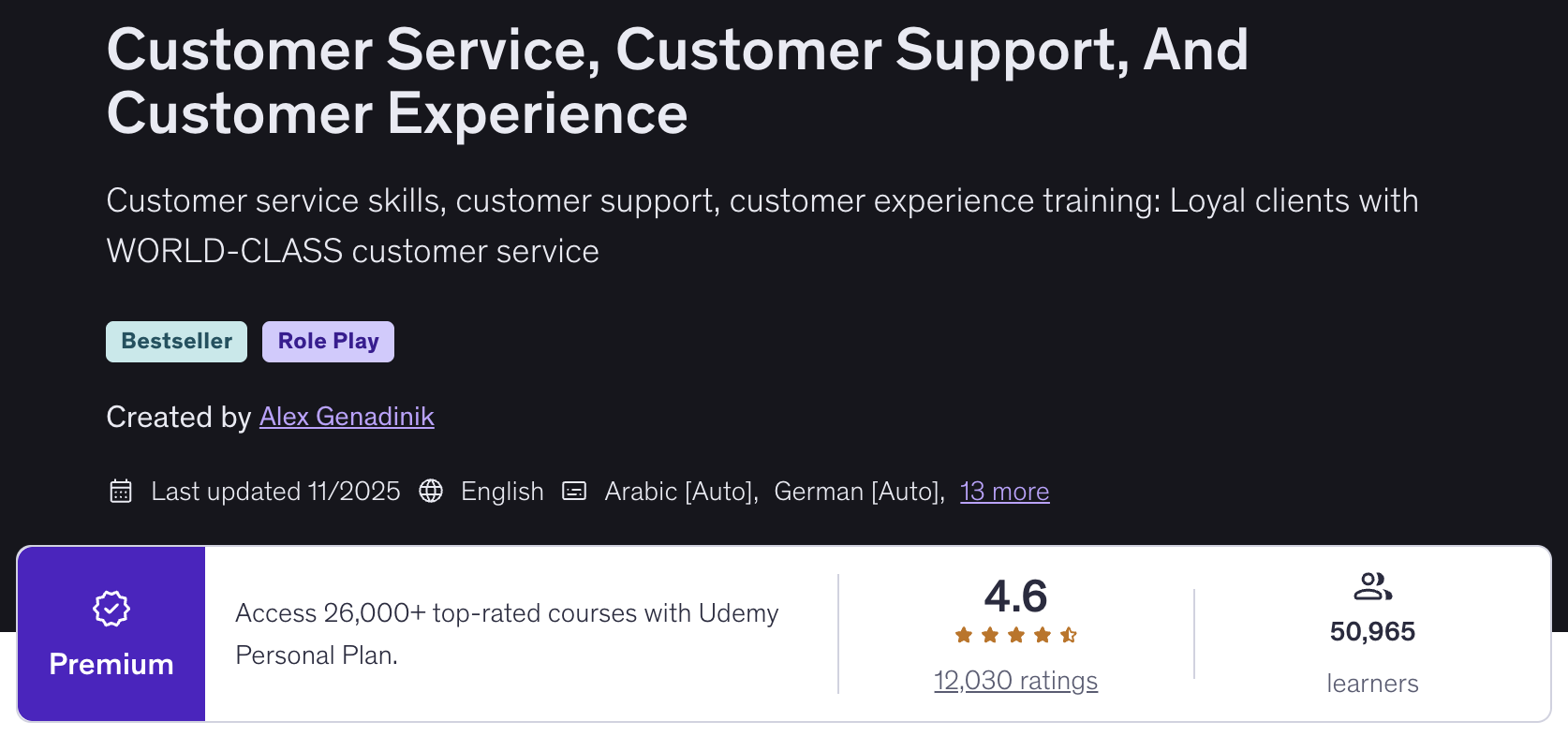Click the Udemy Personal Plan description
This screenshot has height=736, width=1568.
tap(507, 634)
